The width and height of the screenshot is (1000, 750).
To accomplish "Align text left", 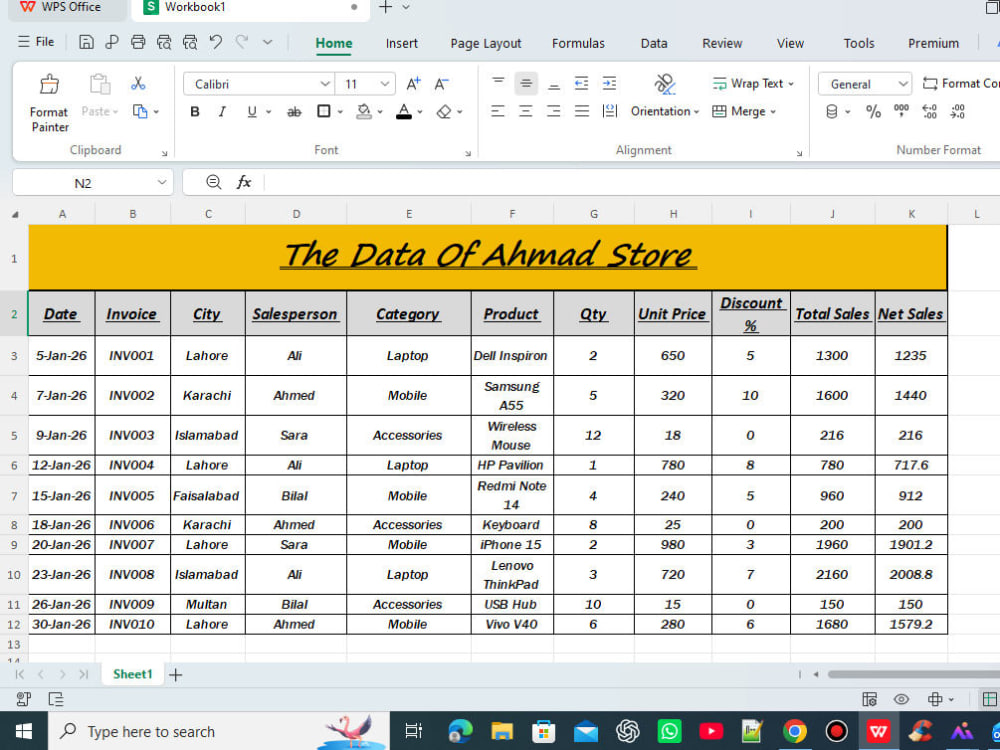I will click(498, 112).
